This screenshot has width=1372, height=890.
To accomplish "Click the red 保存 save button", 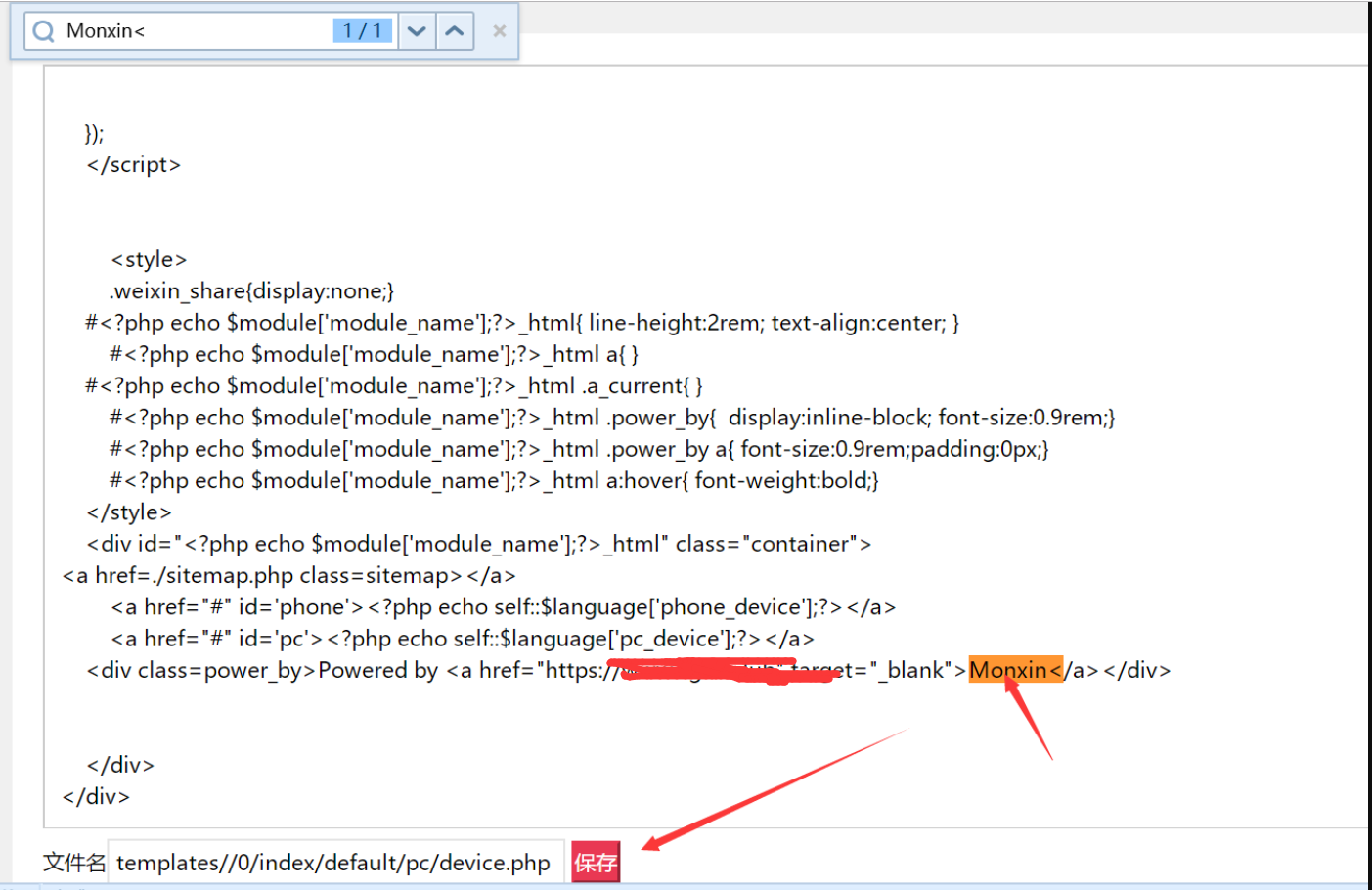I will pos(596,862).
